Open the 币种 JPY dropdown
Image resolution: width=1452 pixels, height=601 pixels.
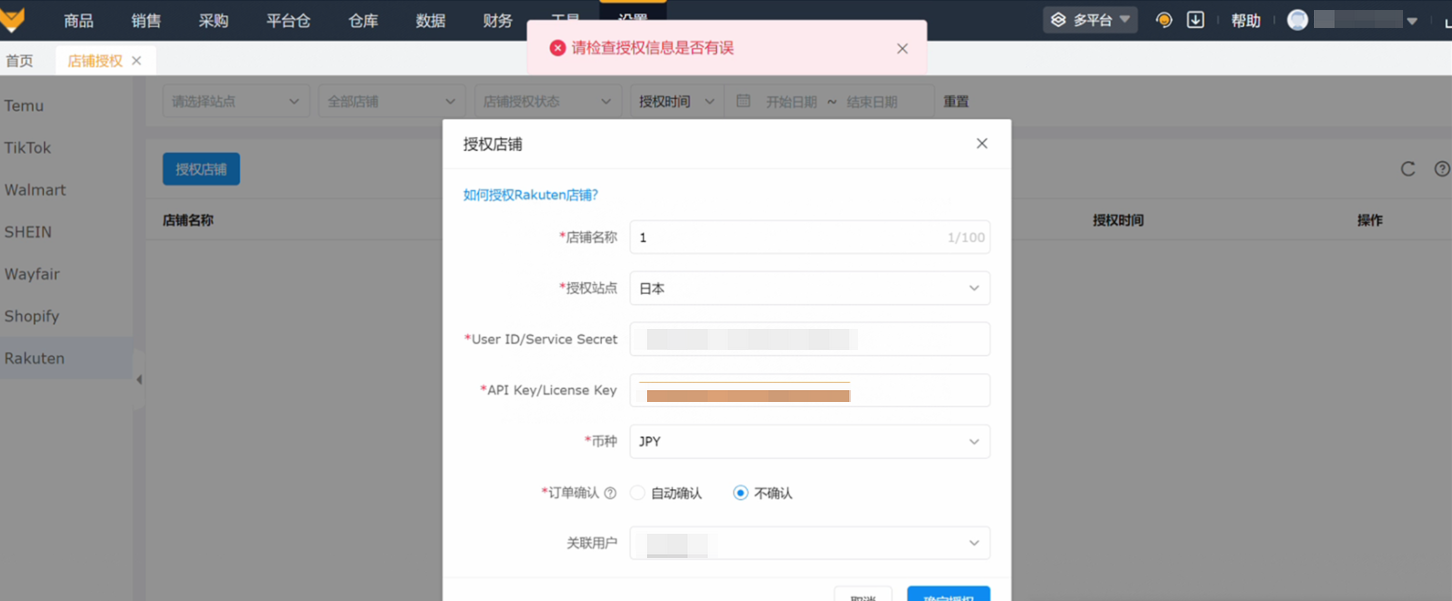point(810,441)
